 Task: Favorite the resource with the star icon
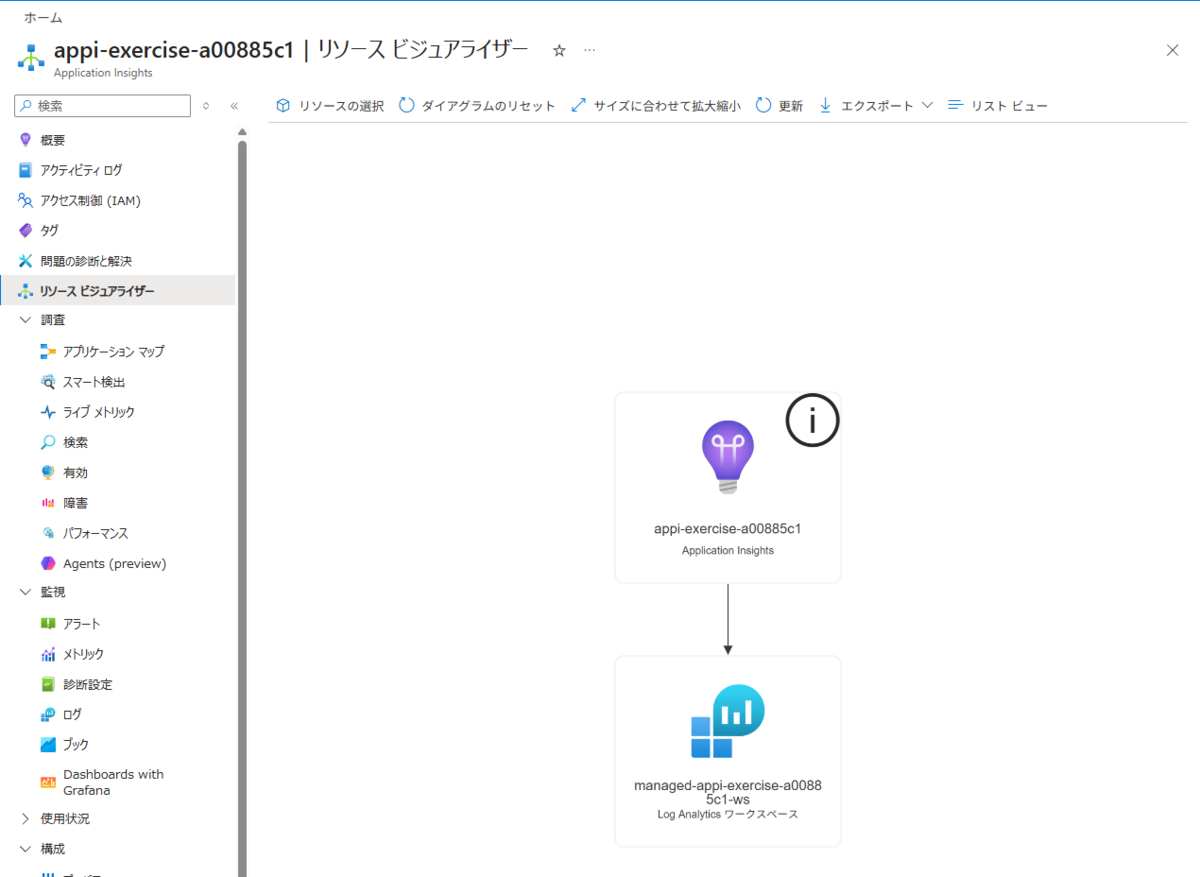click(x=559, y=50)
